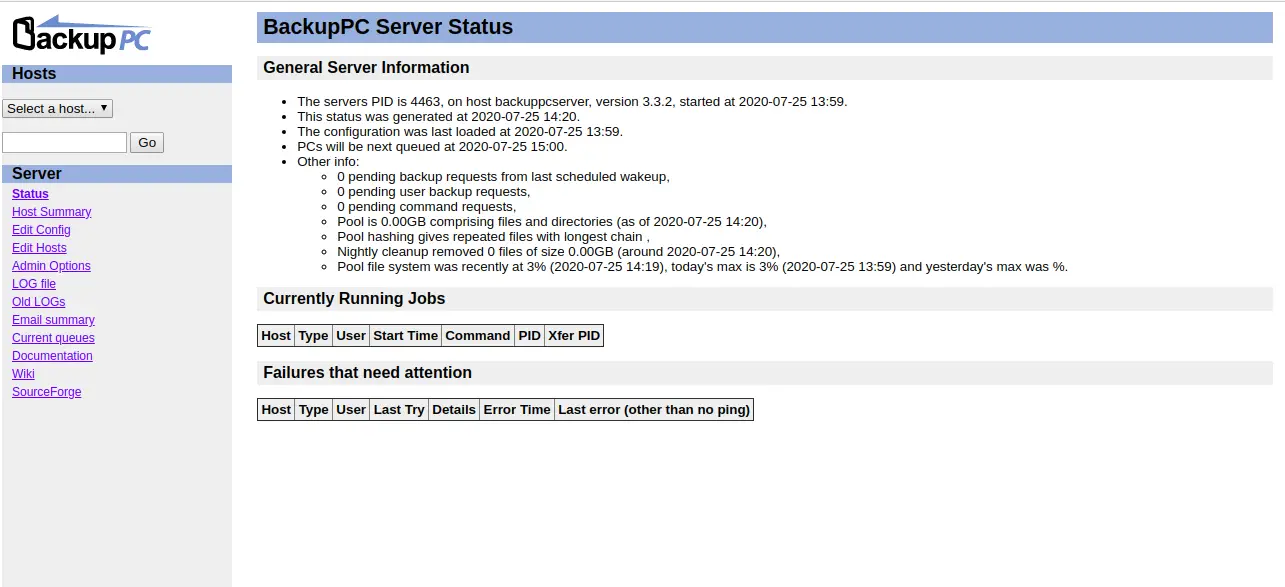View the LOG file
The image size is (1285, 587).
(x=34, y=284)
